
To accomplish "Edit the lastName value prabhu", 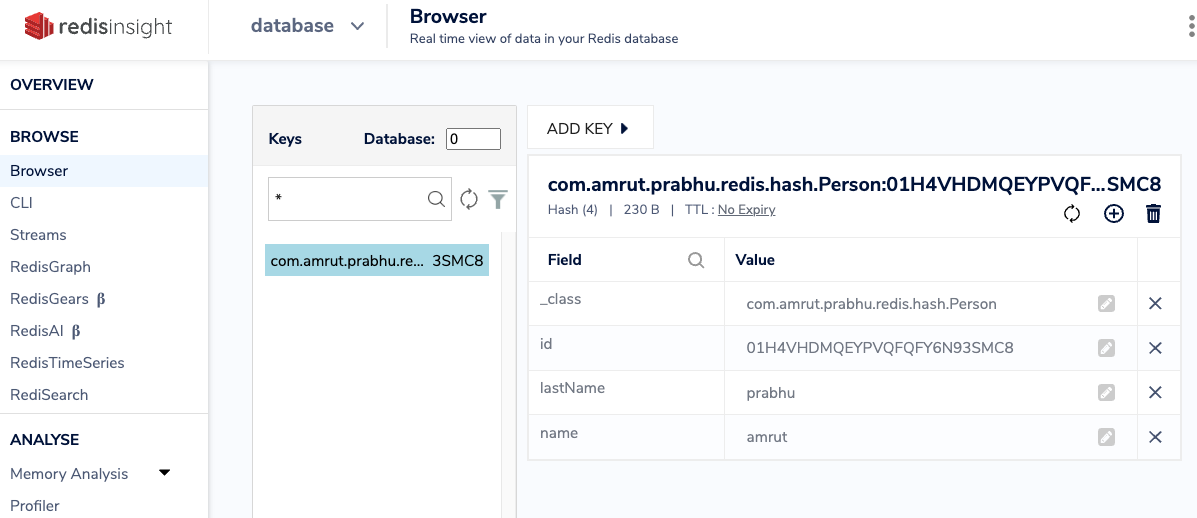I will click(1106, 393).
